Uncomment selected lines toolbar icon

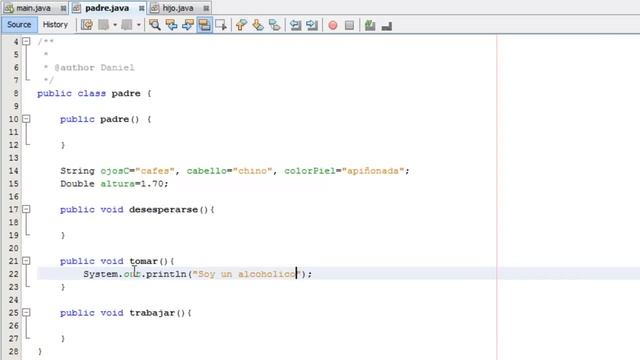click(387, 25)
